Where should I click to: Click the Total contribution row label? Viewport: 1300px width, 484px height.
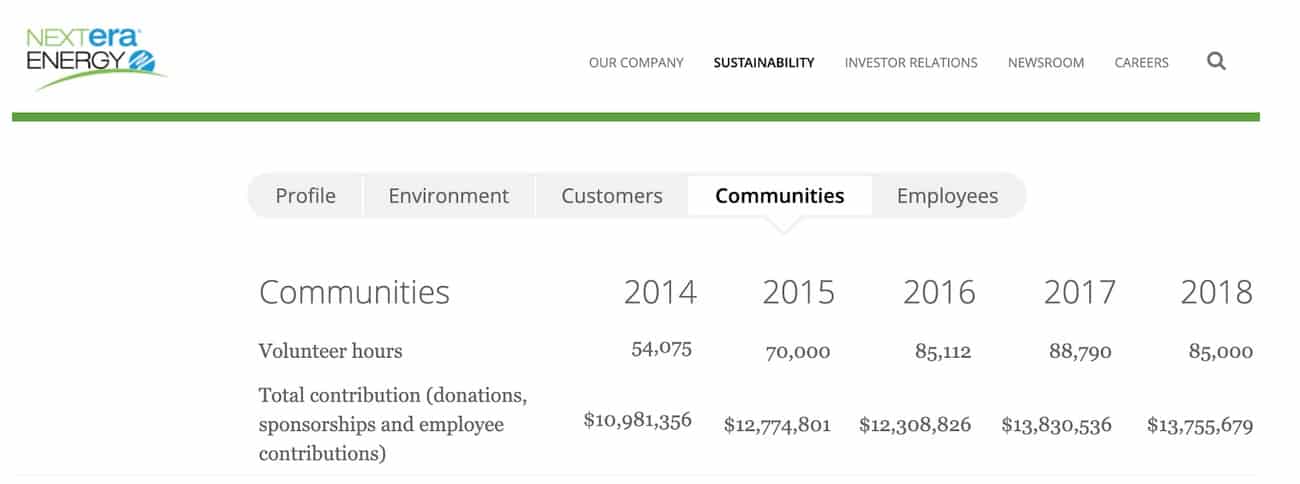(392, 424)
